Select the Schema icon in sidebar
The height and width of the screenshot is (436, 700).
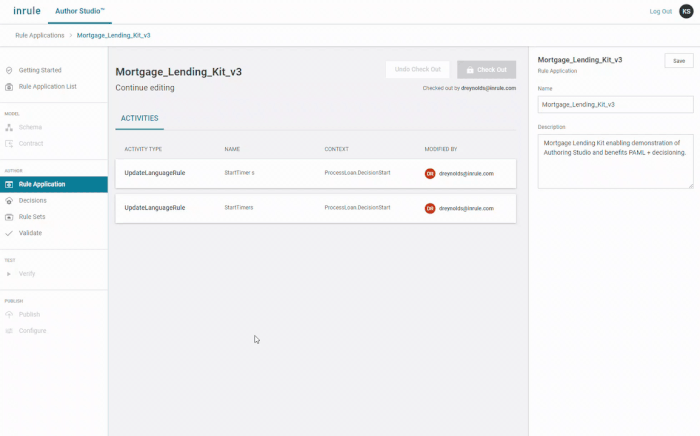tap(9, 127)
